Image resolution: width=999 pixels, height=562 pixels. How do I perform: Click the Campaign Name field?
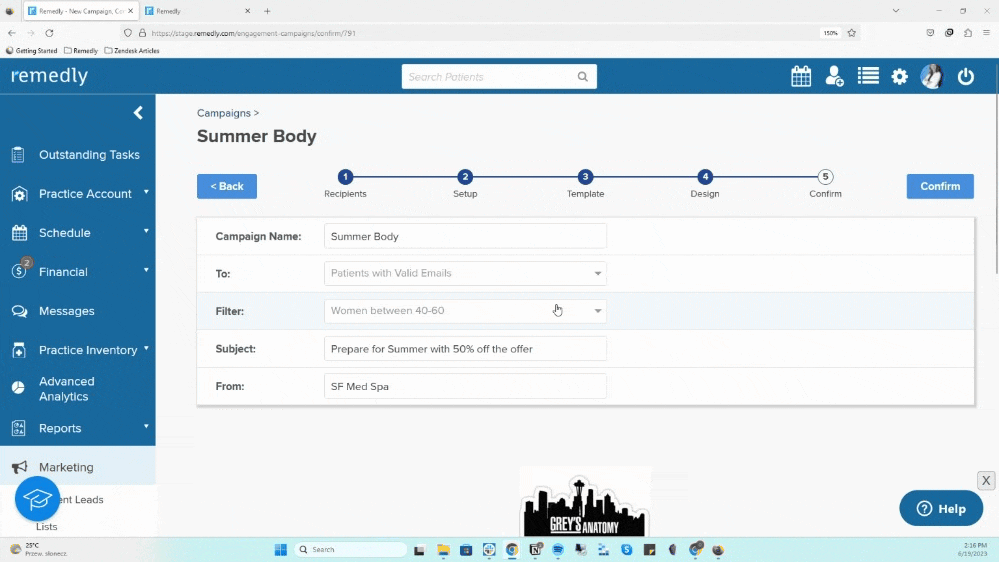(465, 236)
